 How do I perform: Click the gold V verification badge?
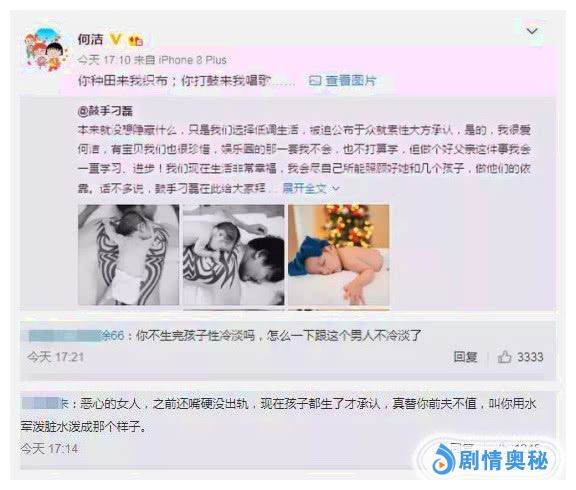pyautogui.click(x=116, y=39)
